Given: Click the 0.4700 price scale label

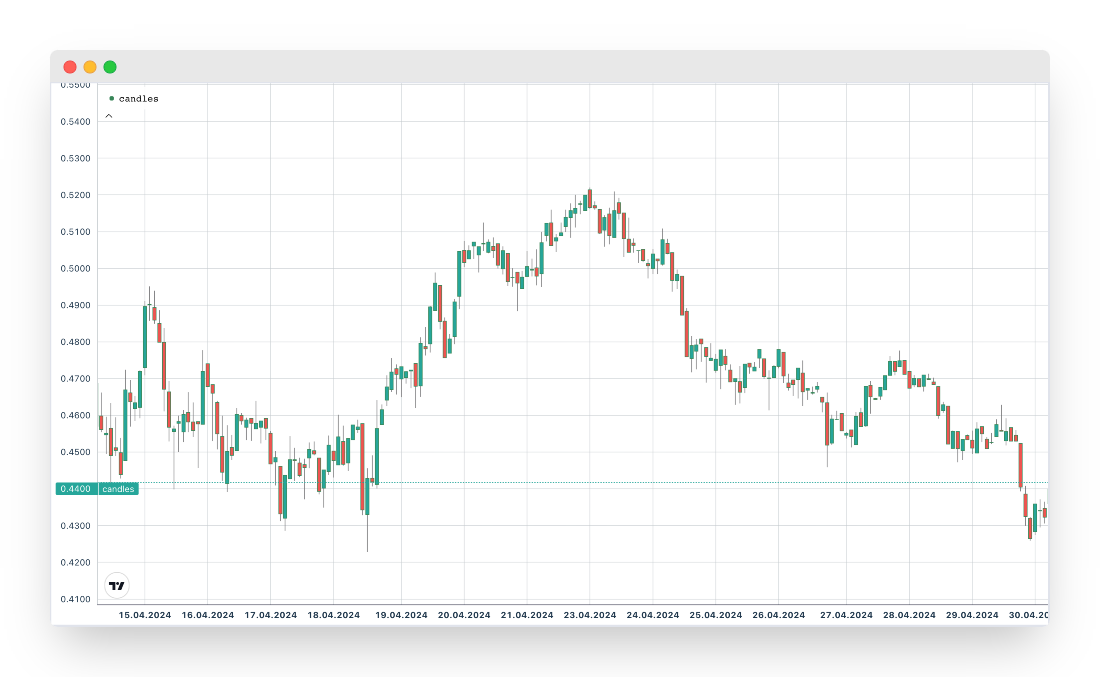Looking at the screenshot, I should pyautogui.click(x=76, y=379).
